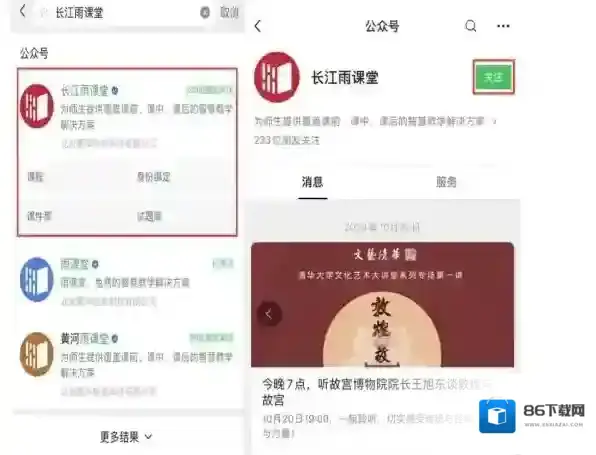The image size is (596, 455).
Task: Open the 身份绑定 shortcut
Action: [154, 177]
